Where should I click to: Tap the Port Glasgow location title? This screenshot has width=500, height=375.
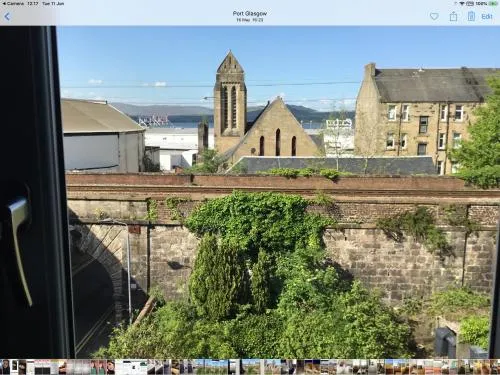point(250,13)
